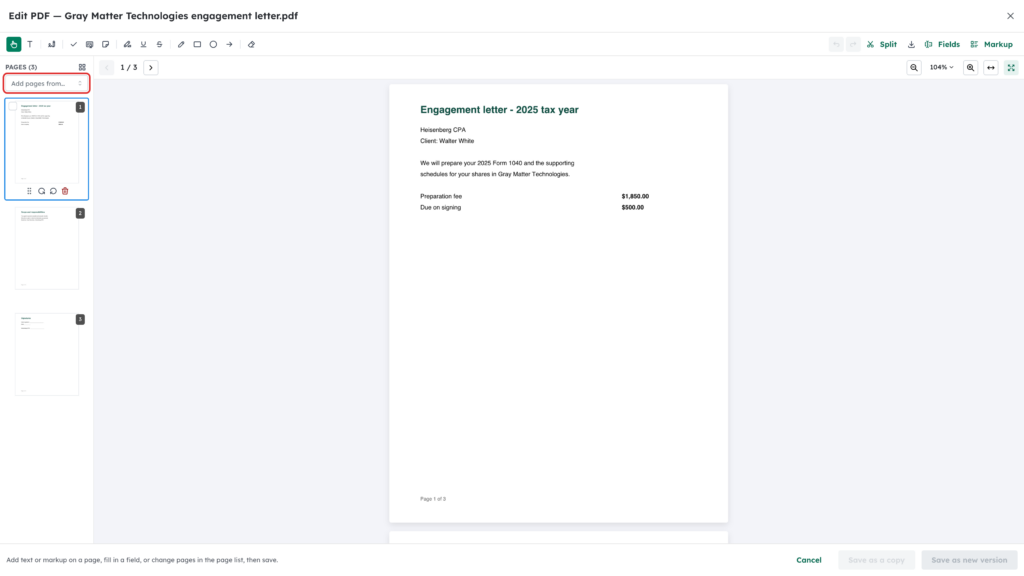Click the Due on signing label
1024x576 pixels.
pyautogui.click(x=440, y=208)
